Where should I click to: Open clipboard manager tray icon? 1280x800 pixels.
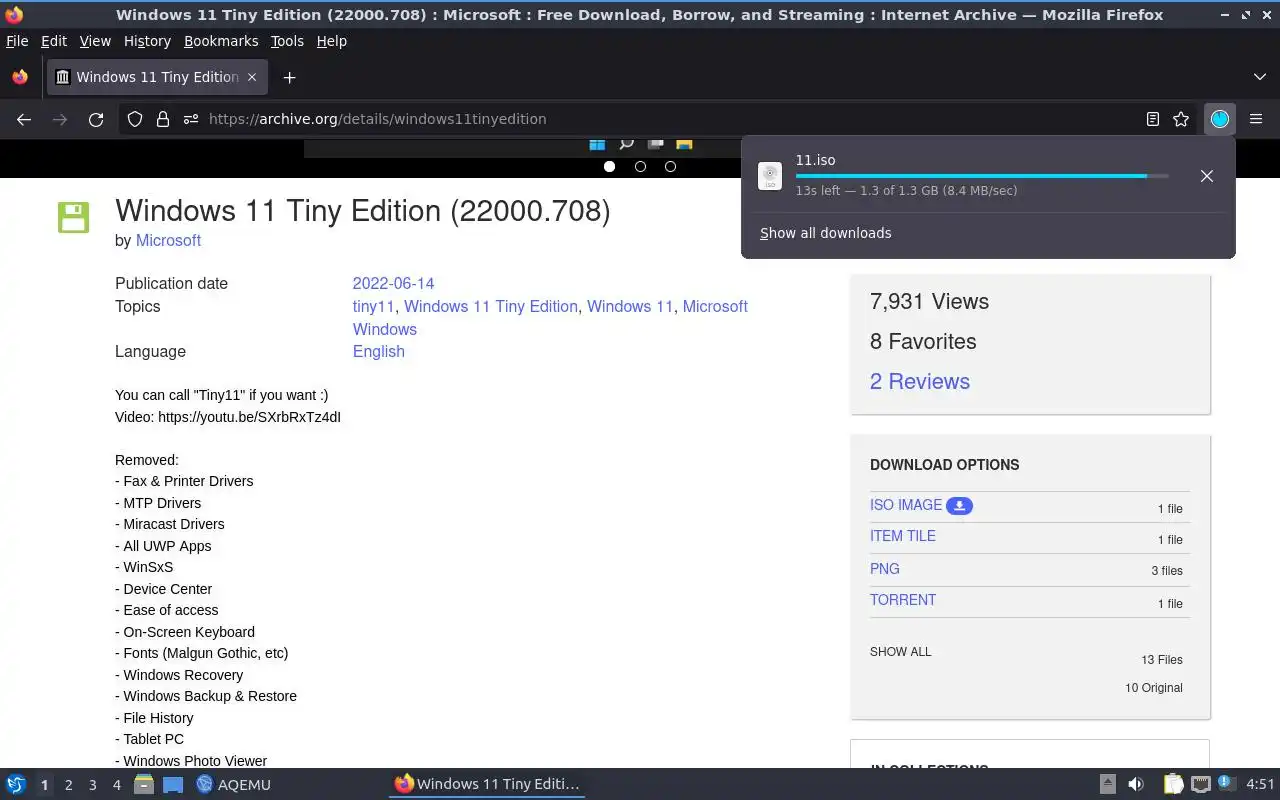point(1173,784)
